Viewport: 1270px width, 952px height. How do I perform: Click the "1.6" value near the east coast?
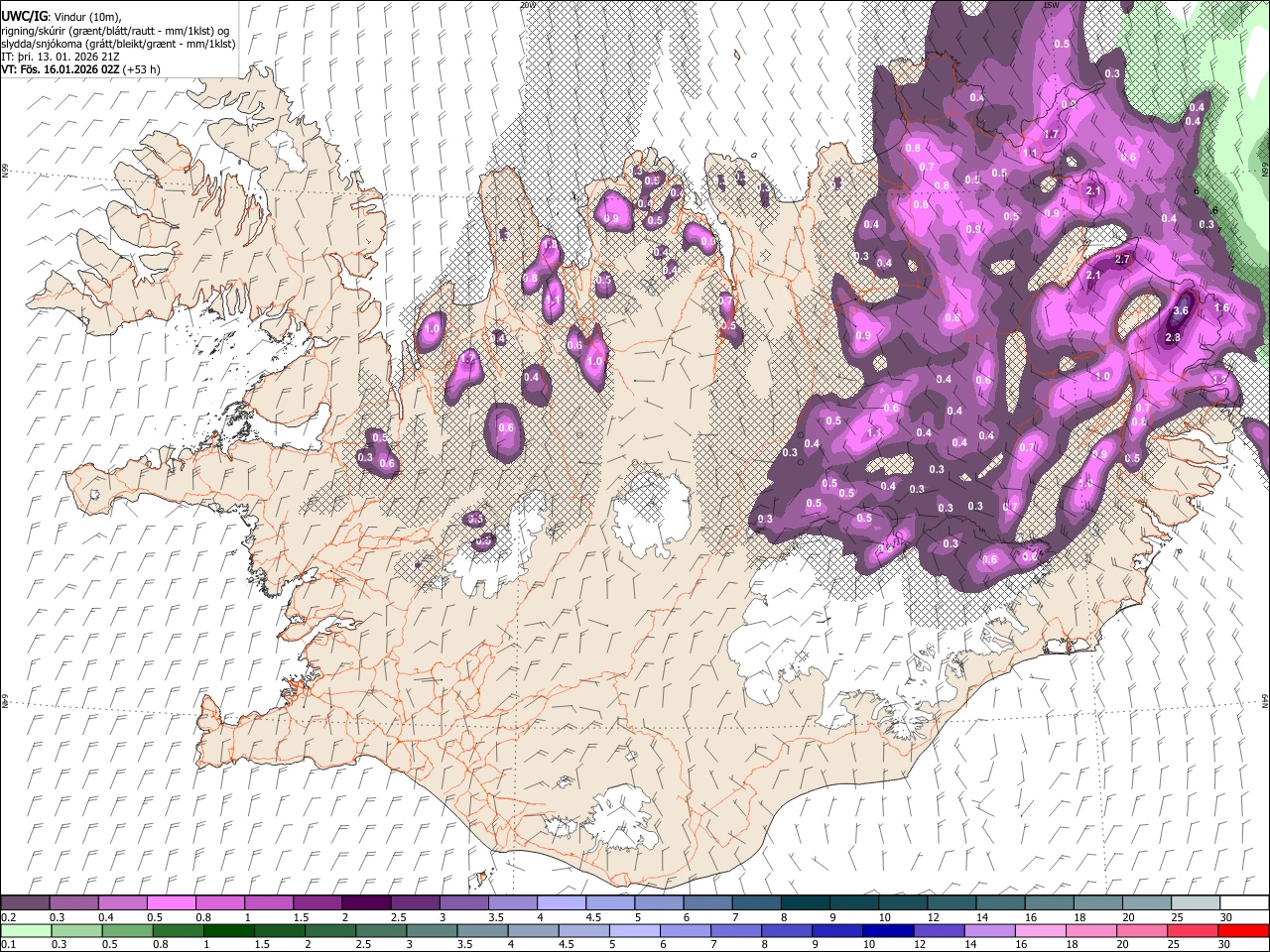point(1221,308)
